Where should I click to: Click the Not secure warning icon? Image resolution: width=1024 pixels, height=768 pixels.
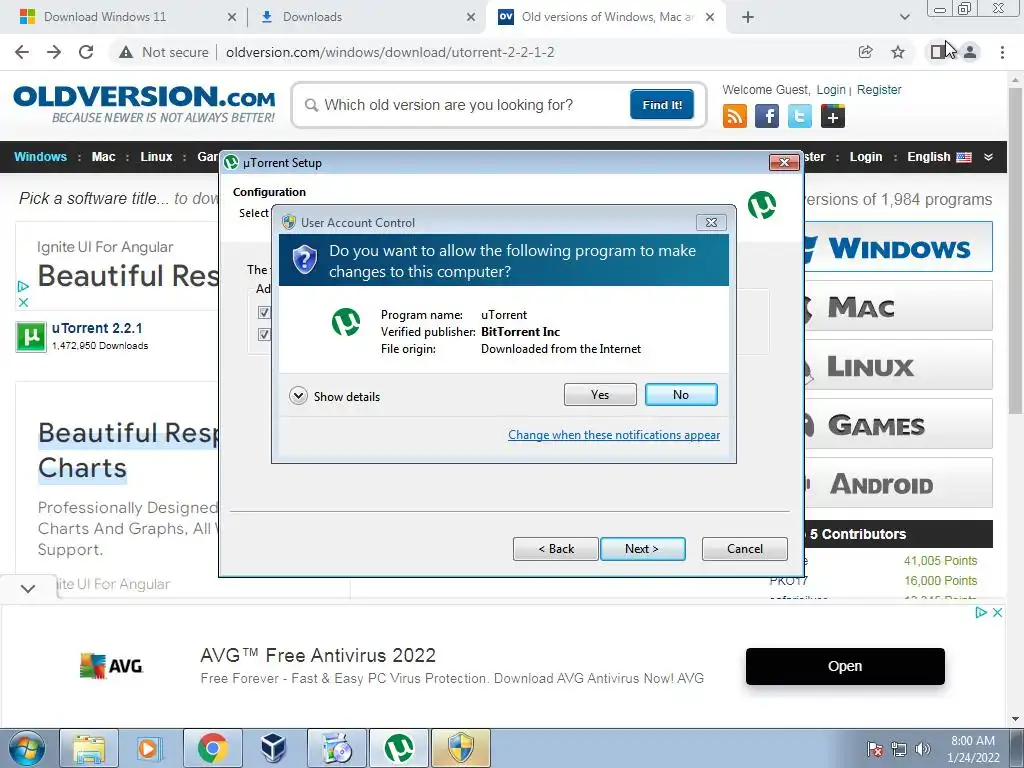coord(126,52)
